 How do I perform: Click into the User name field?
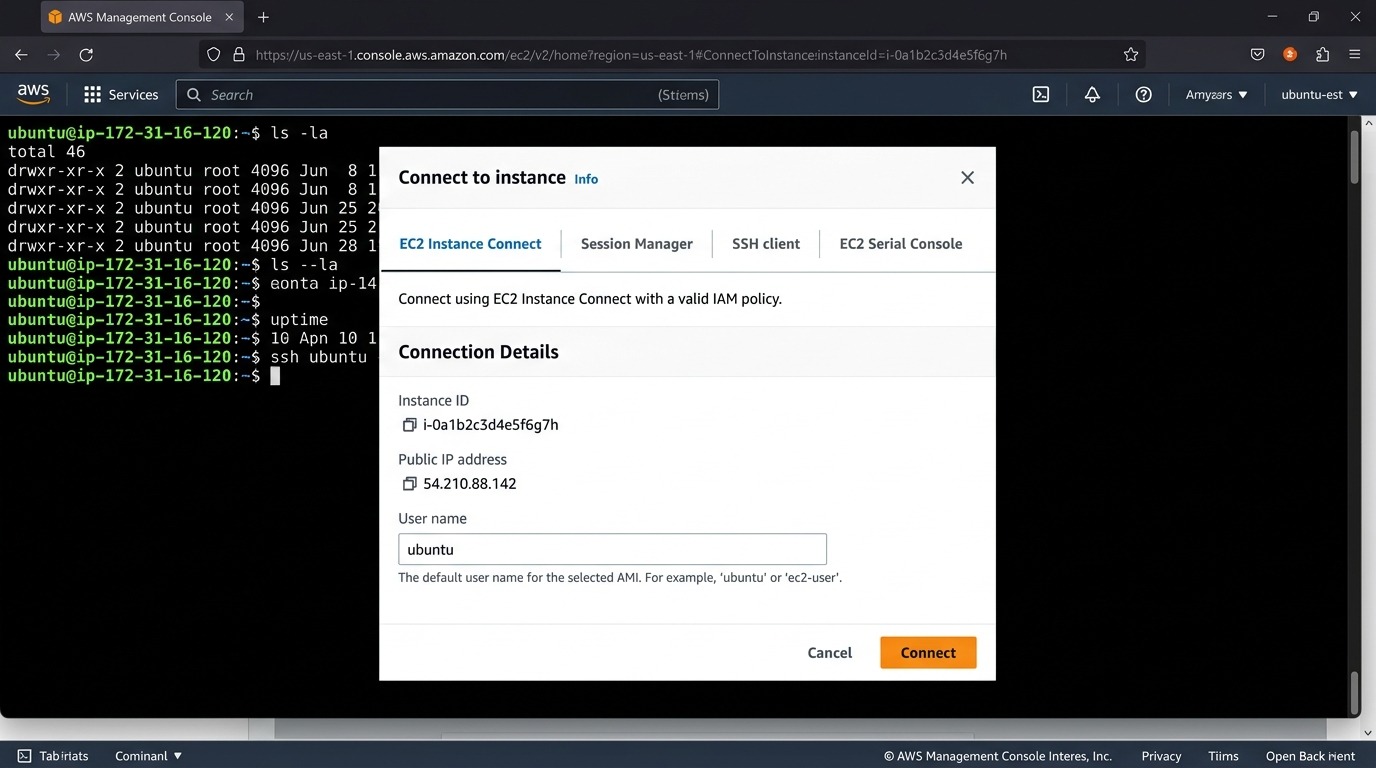612,549
